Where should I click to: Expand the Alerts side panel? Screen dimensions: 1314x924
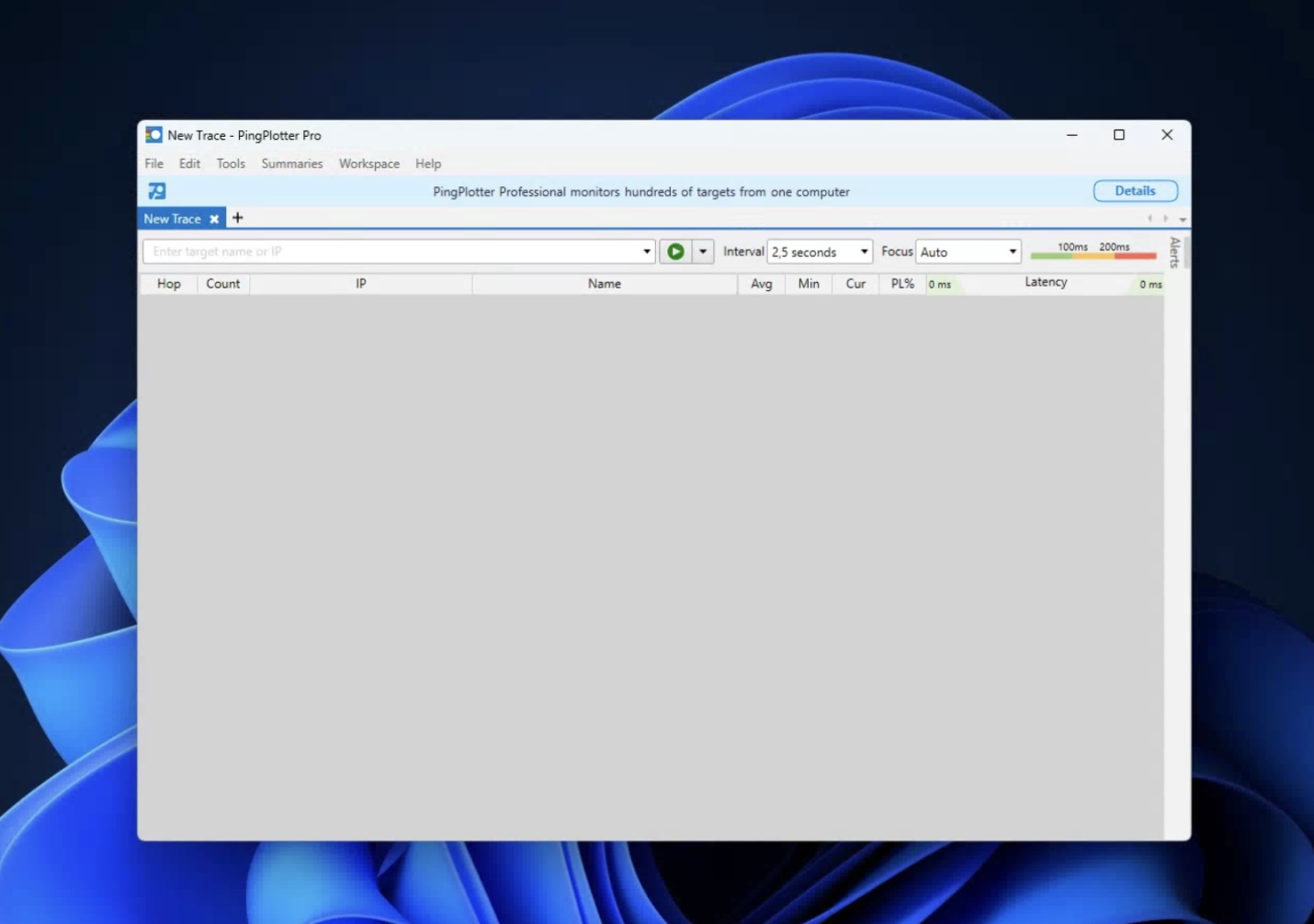coord(1174,253)
